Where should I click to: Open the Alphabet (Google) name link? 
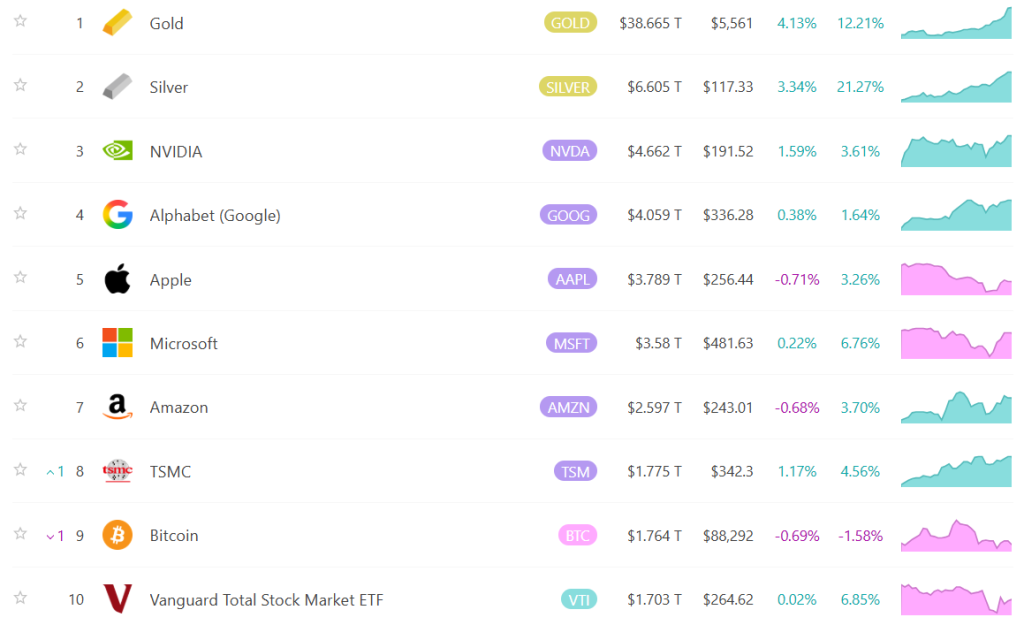click(x=215, y=215)
